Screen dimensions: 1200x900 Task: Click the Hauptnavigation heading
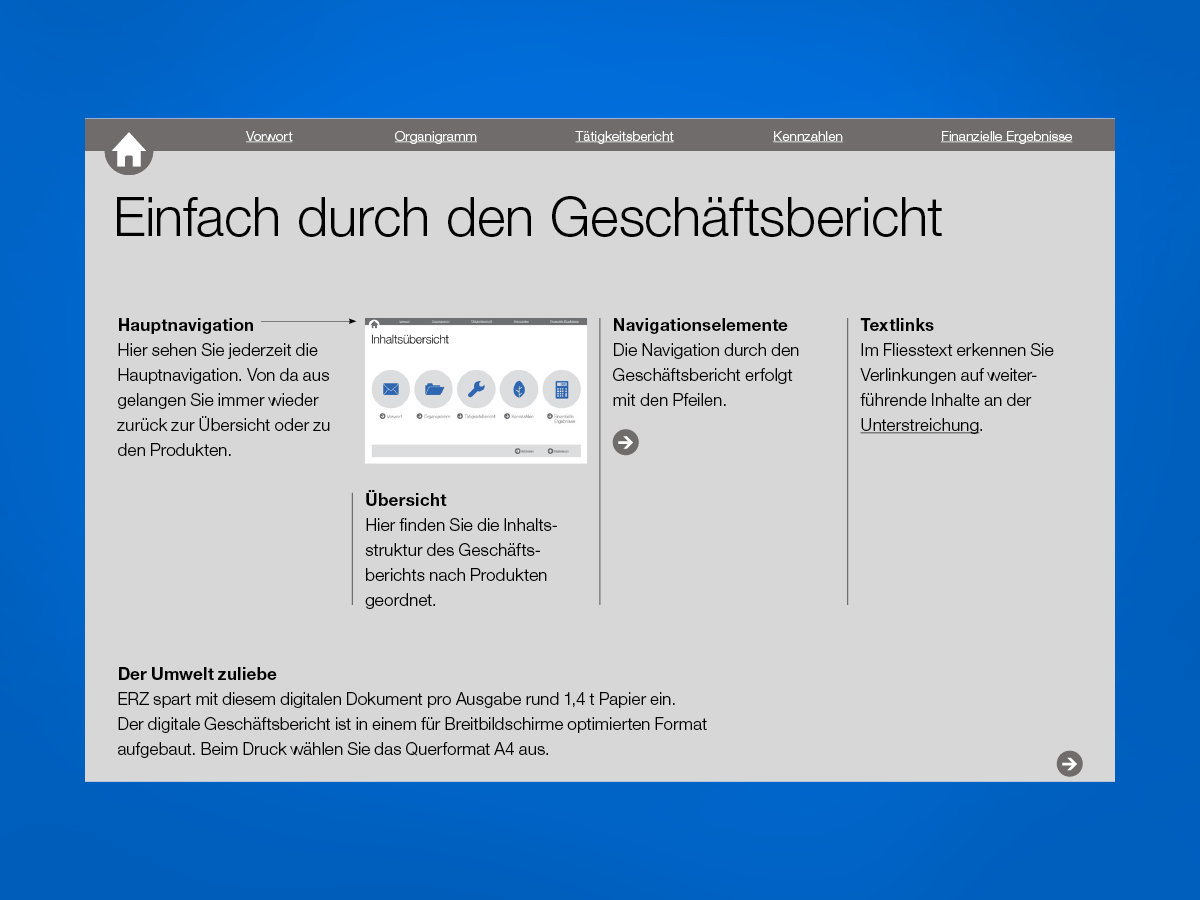click(x=186, y=325)
